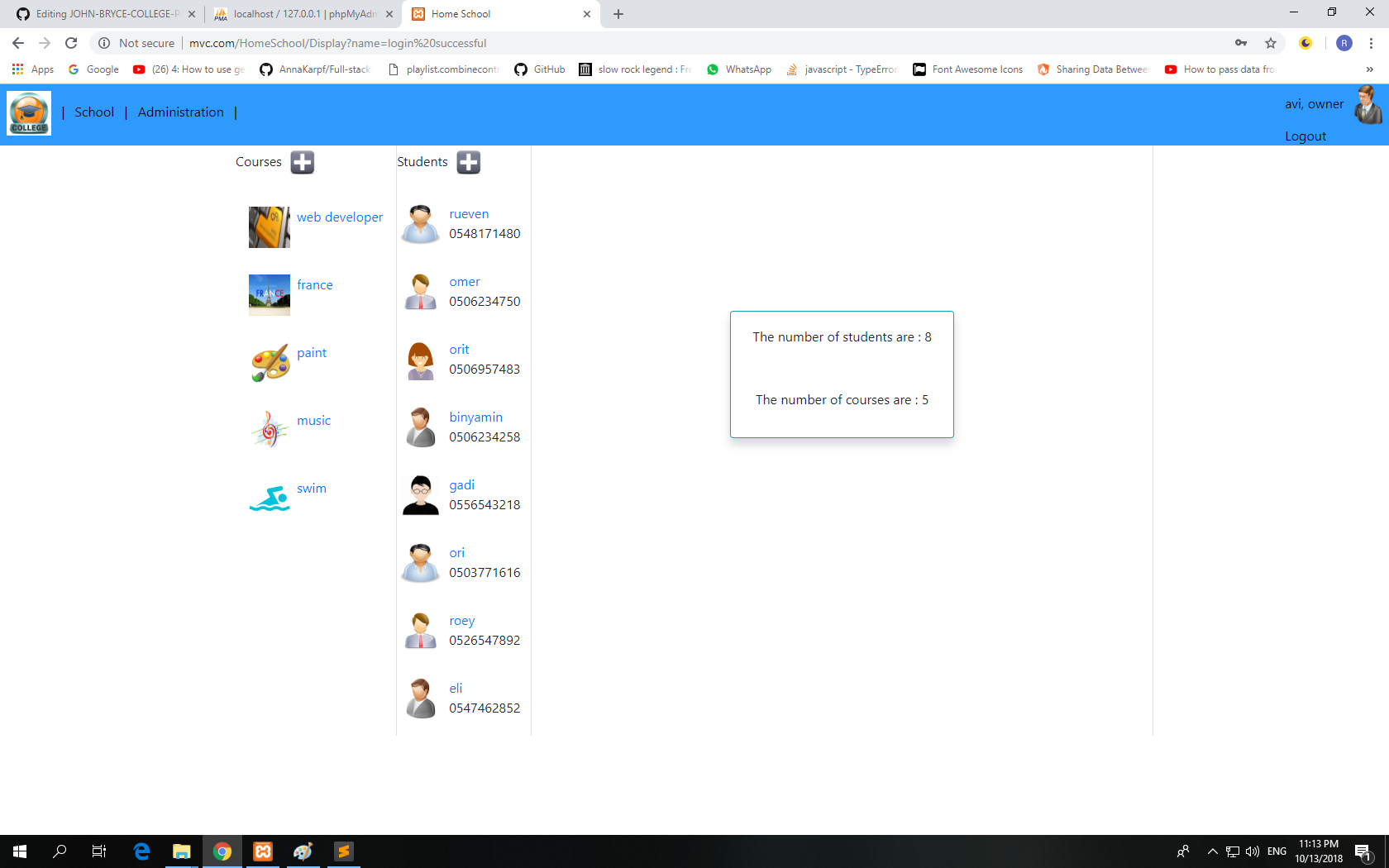Open the saved passwords key icon
This screenshot has width=1389, height=868.
pyautogui.click(x=1241, y=43)
